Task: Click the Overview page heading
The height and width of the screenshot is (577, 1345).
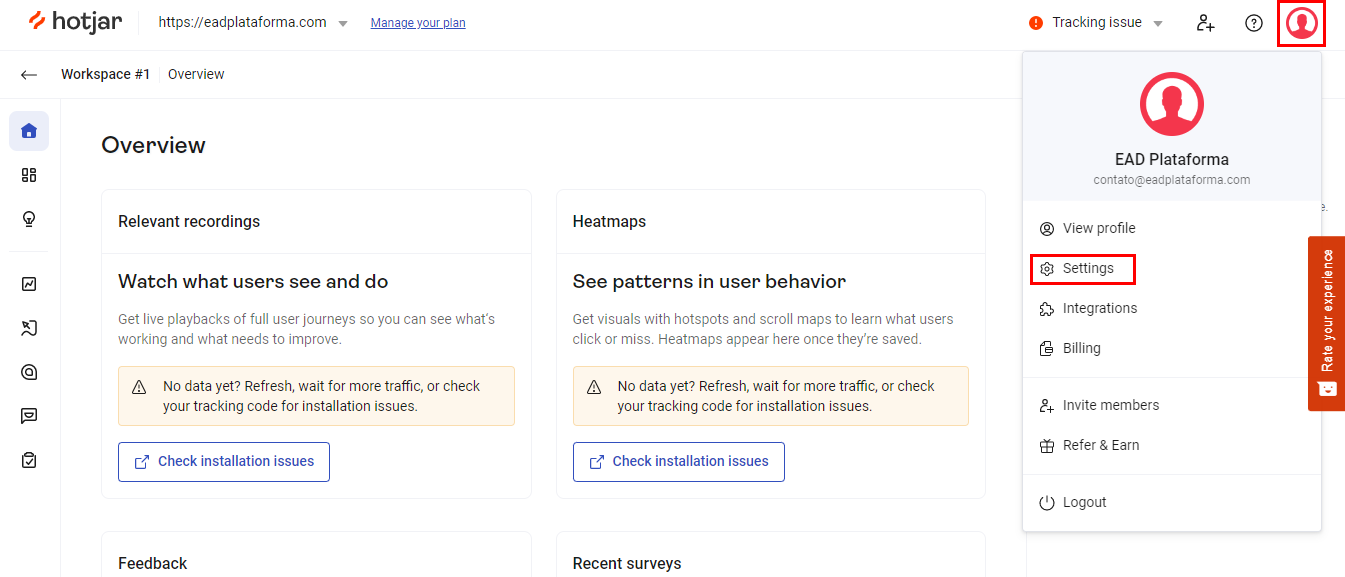Action: pyautogui.click(x=153, y=145)
